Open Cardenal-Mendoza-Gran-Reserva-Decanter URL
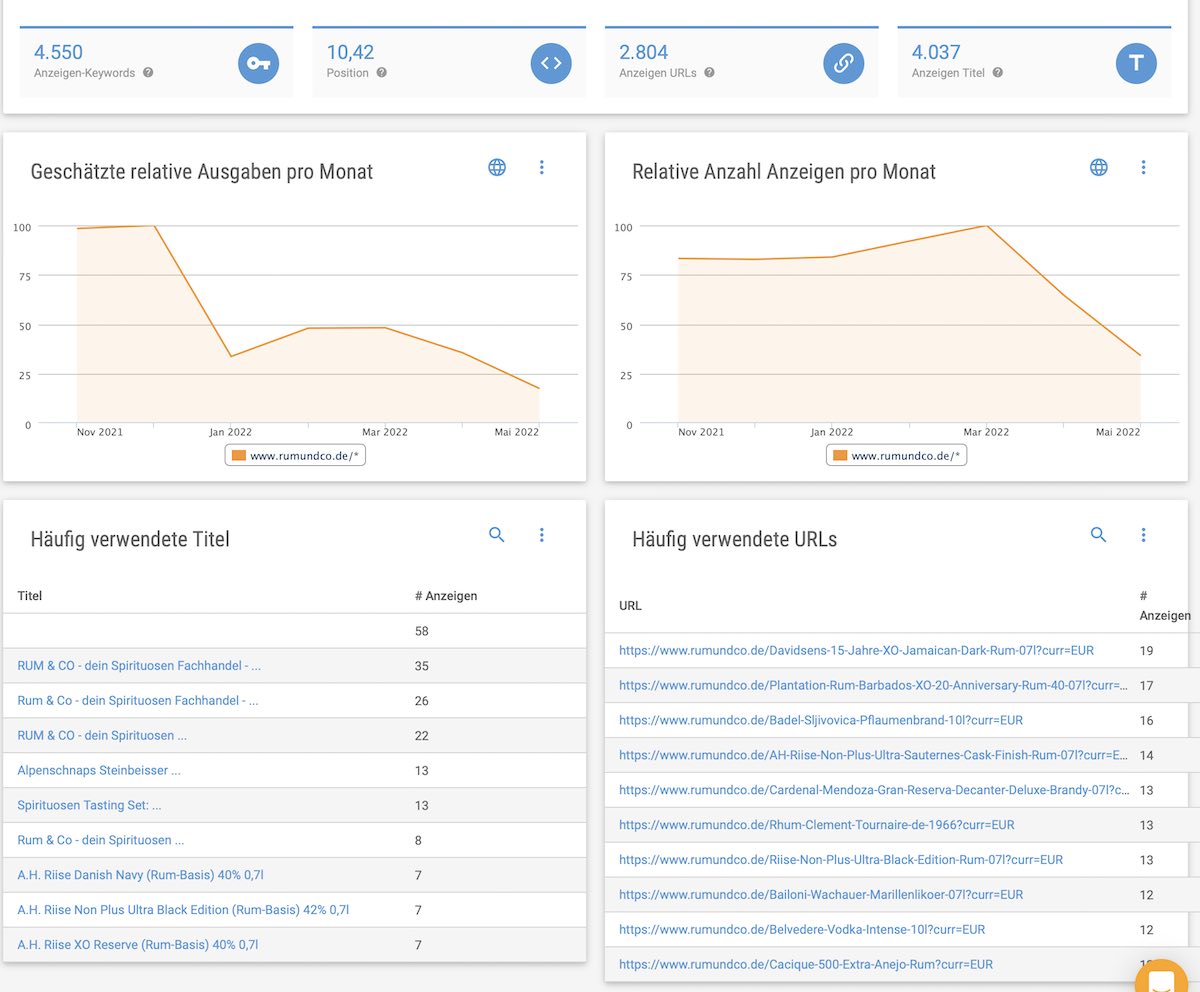The width and height of the screenshot is (1200, 992). (x=874, y=790)
